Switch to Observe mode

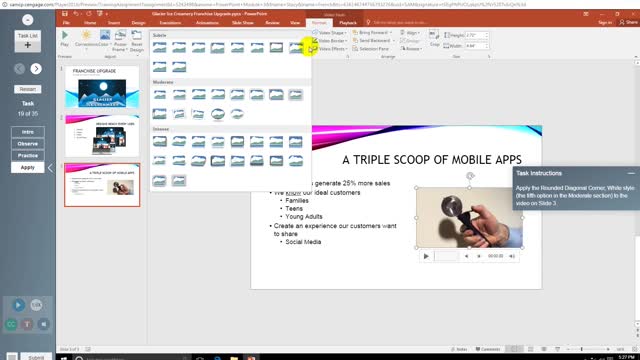[x=28, y=144]
